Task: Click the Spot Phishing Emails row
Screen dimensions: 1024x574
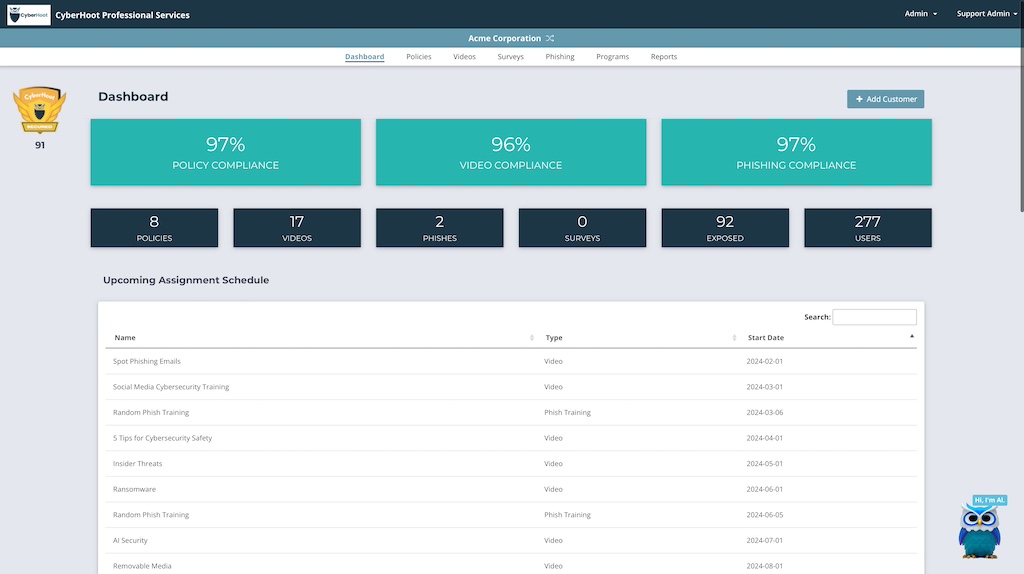Action: coord(511,361)
